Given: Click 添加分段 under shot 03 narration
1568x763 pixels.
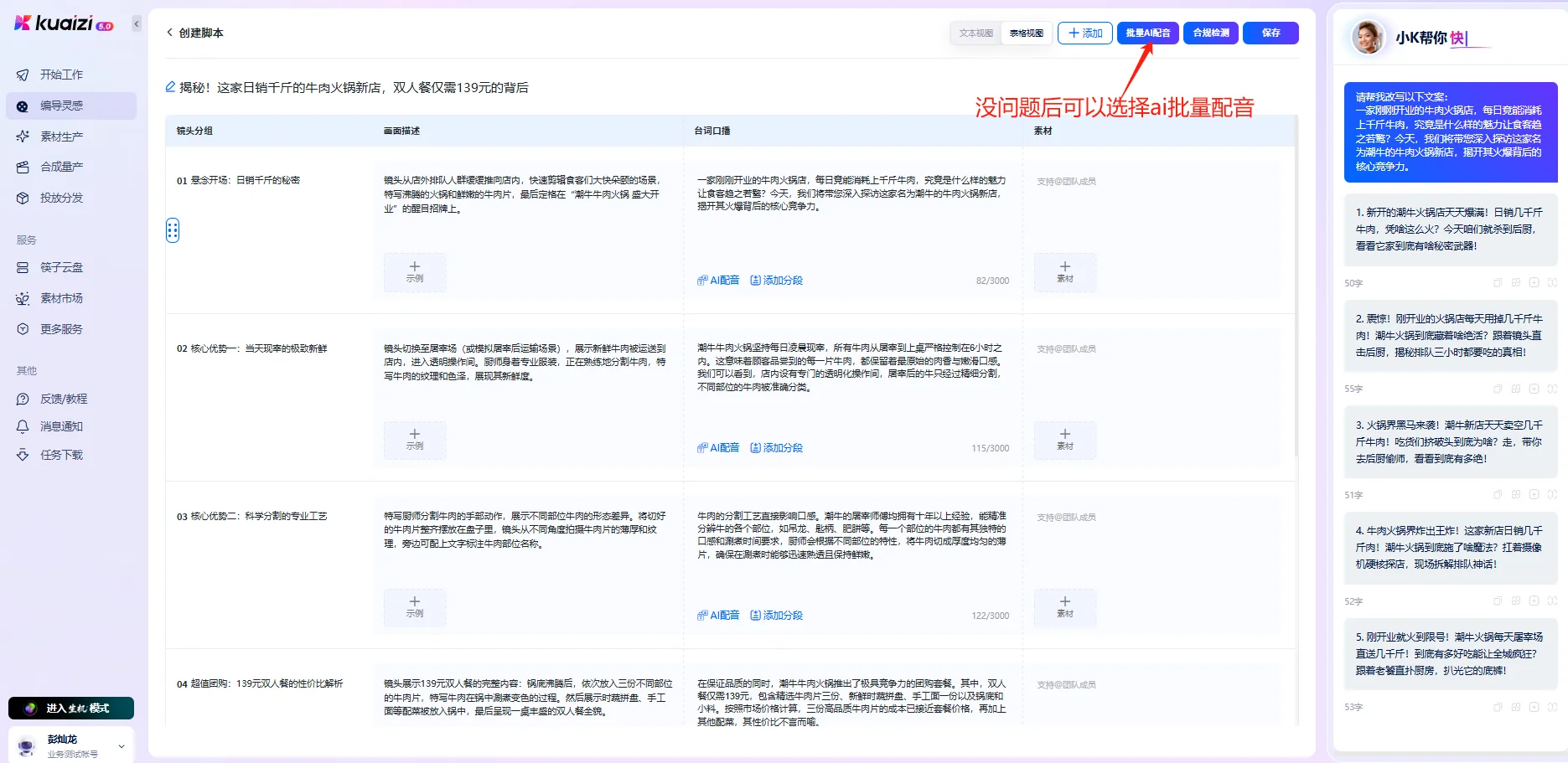Looking at the screenshot, I should pos(777,616).
